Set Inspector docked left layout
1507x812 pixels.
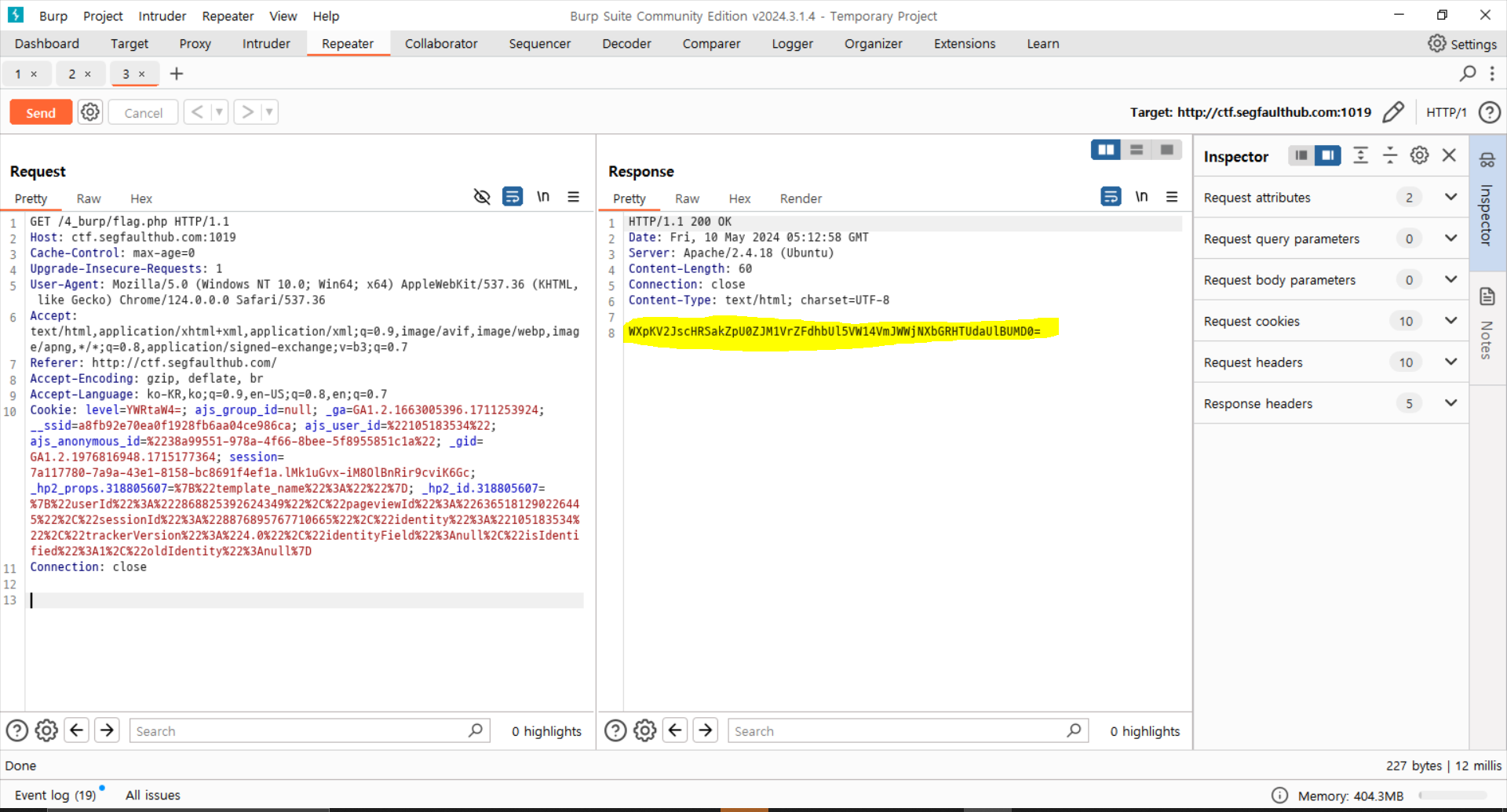pos(1301,155)
